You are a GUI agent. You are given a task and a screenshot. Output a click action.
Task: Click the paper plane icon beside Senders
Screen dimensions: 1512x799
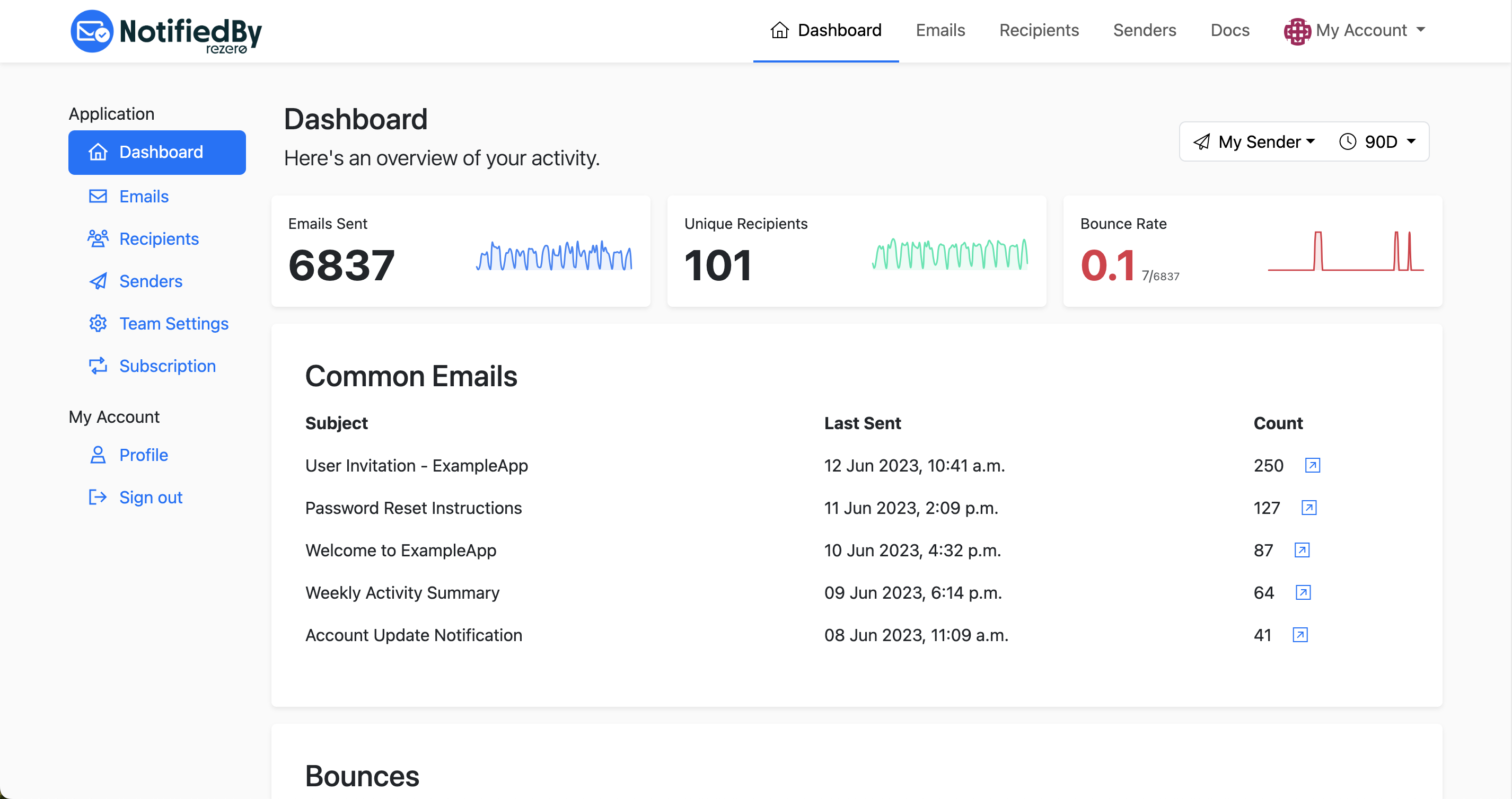(x=98, y=281)
